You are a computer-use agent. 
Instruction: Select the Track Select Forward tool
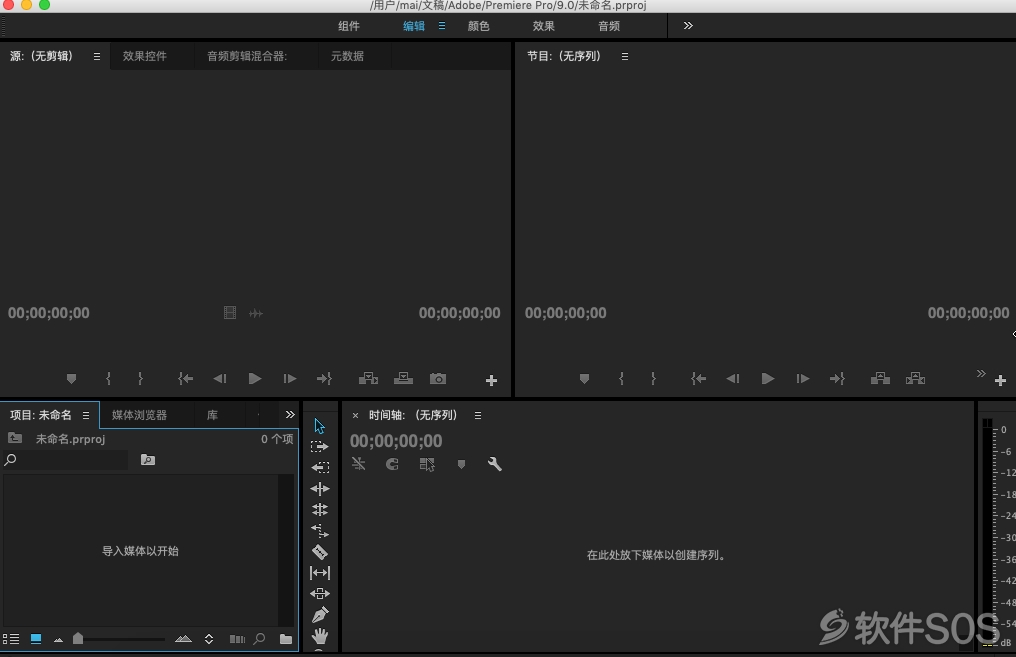tap(319, 446)
